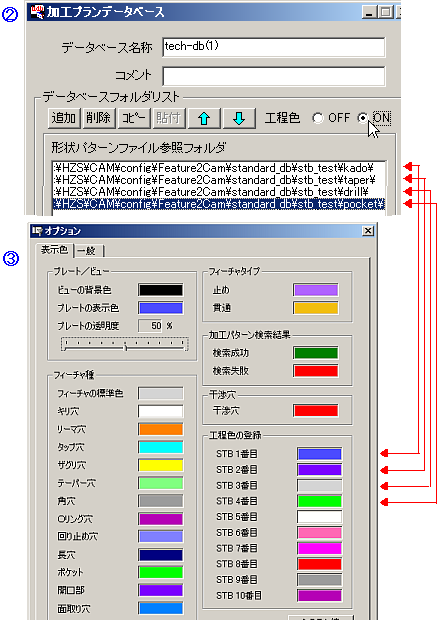Open ザグリ穴 yellow color swatch

pos(161,465)
